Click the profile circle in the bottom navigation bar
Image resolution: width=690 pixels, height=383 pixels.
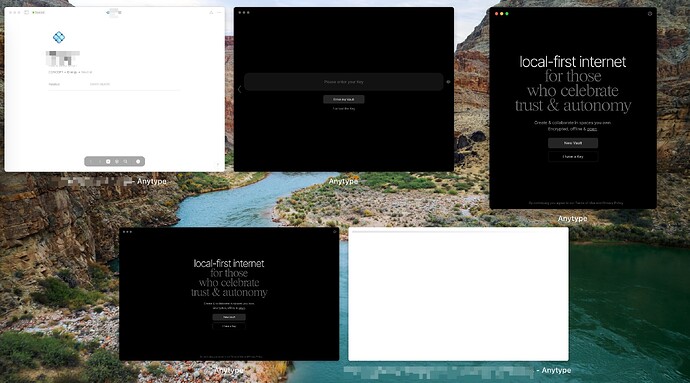coord(138,162)
